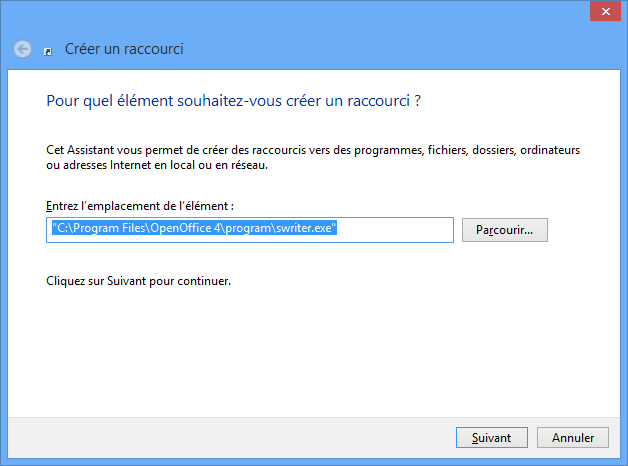The image size is (628, 466).
Task: Click the adresses Internet en local text line
Action: point(157,165)
